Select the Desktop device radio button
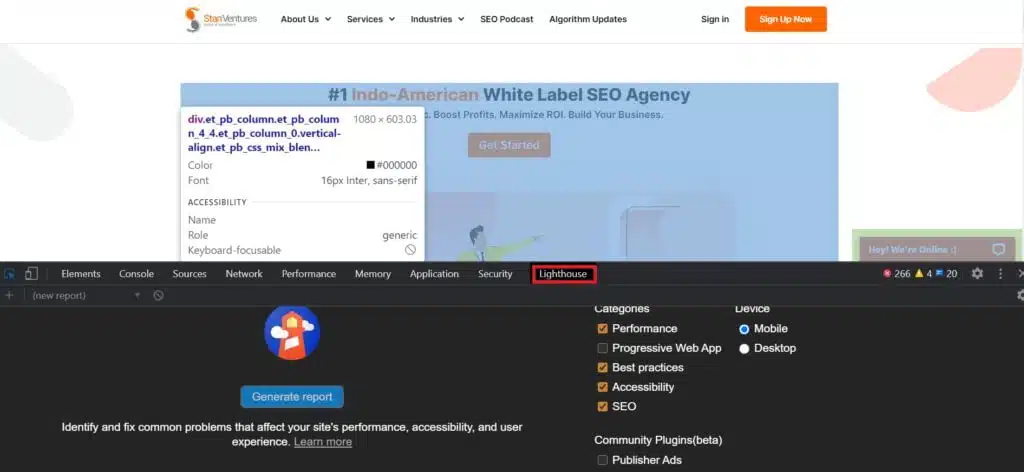This screenshot has height=472, width=1024. (x=744, y=349)
